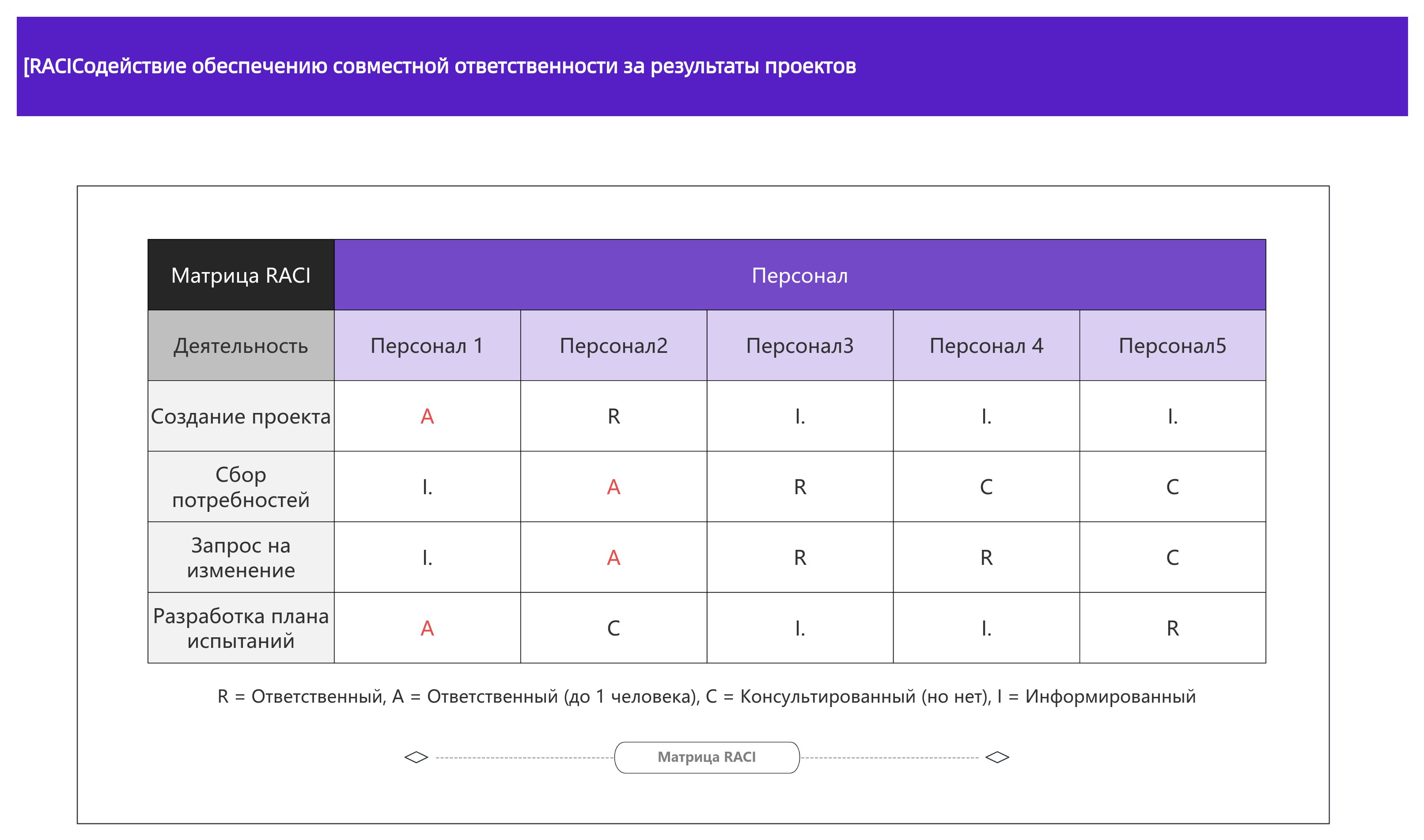Select the 'Сбор потребностей' row label
Viewport: 1424px width, 840px height.
(x=241, y=487)
